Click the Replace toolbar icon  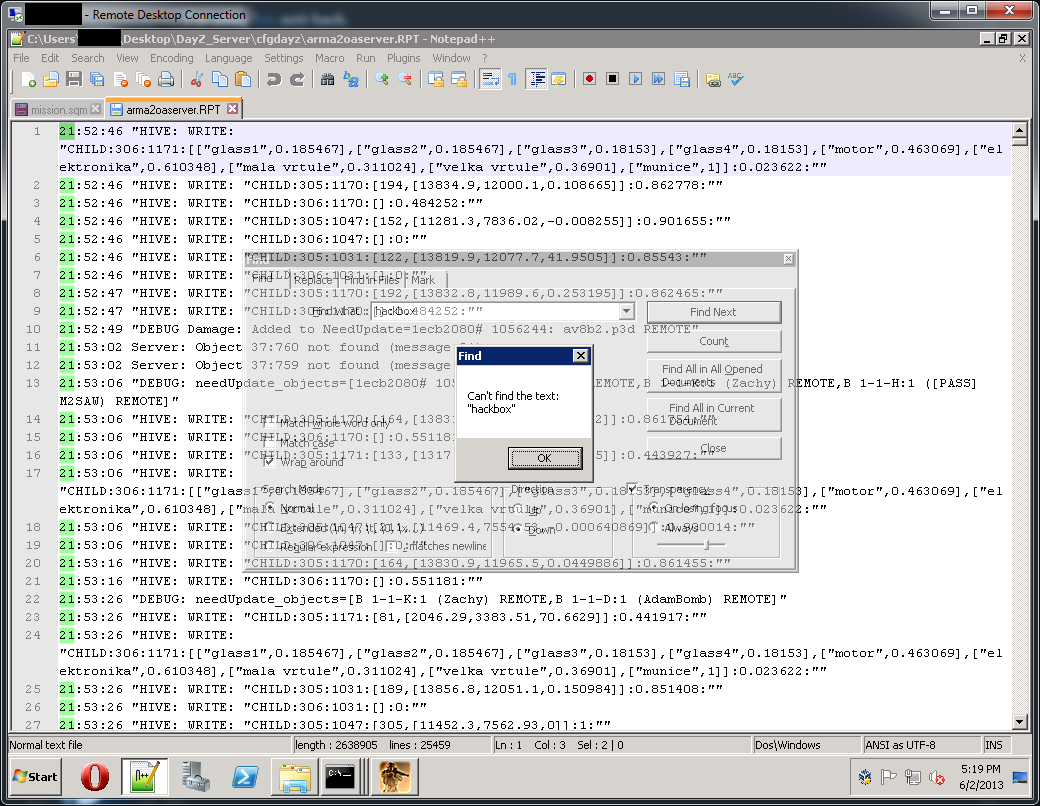pyautogui.click(x=351, y=80)
